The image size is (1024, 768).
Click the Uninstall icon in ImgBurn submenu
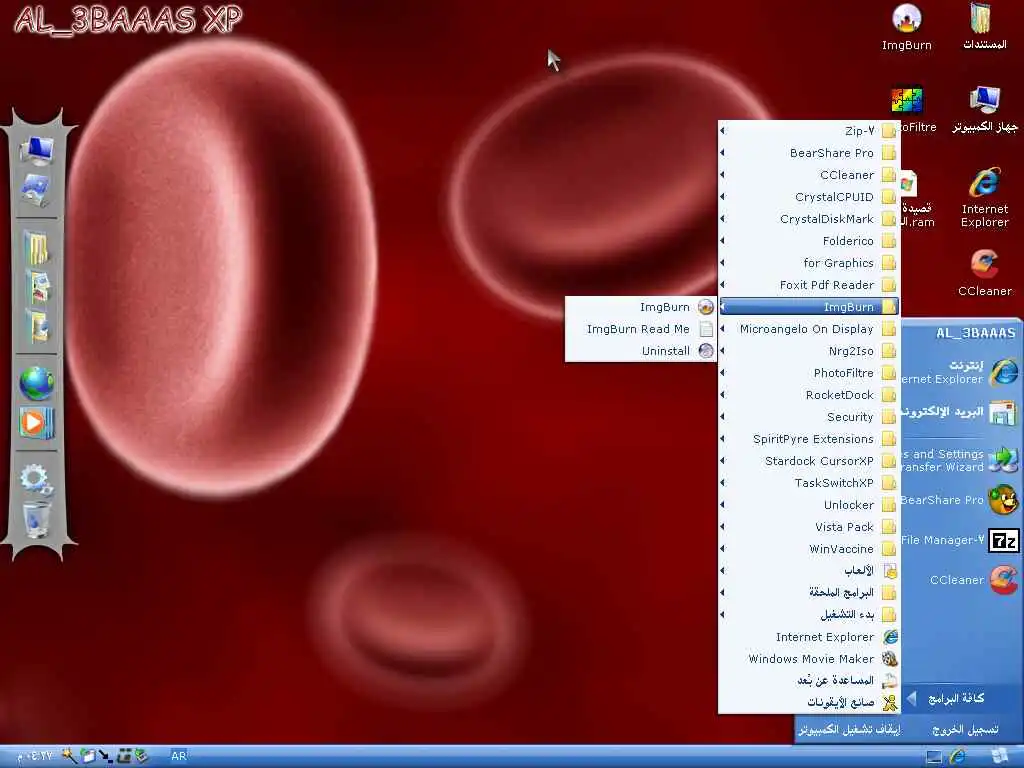point(706,351)
